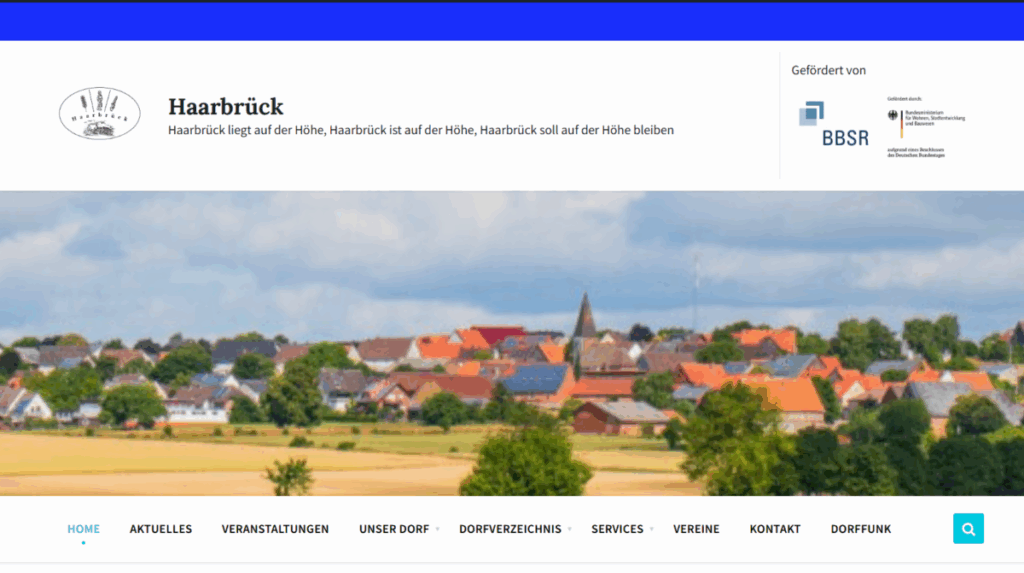Select Veranstaltungen in the navigation bar
1024x573 pixels.
coord(275,529)
